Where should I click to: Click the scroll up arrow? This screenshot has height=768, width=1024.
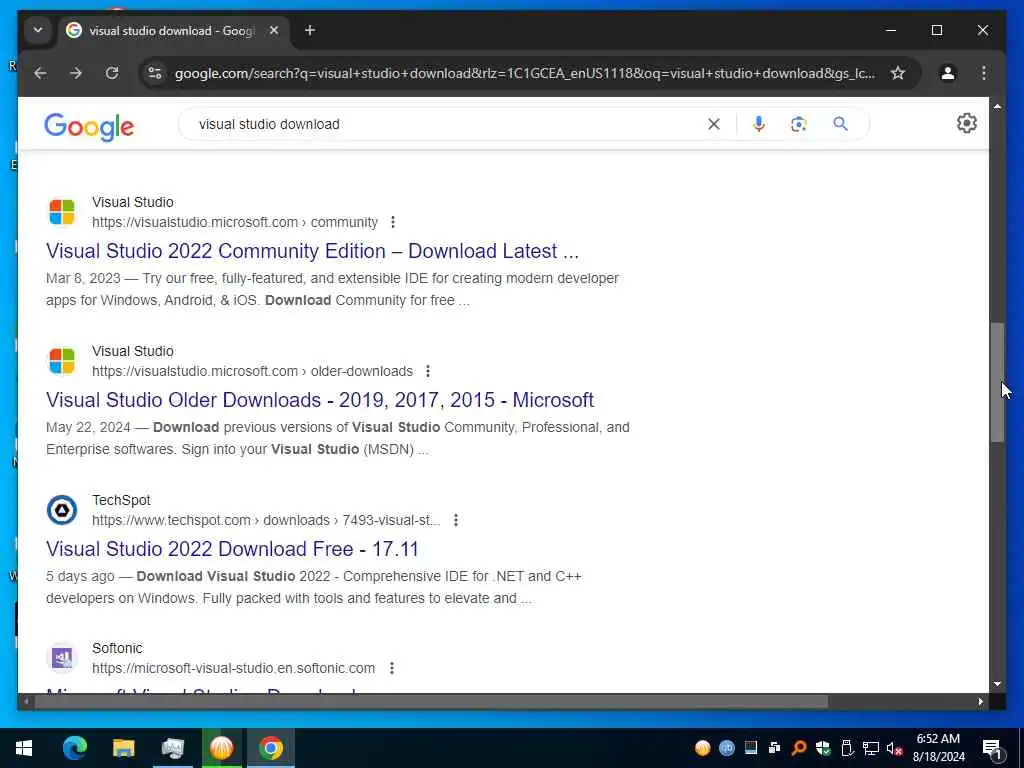pyautogui.click(x=997, y=106)
